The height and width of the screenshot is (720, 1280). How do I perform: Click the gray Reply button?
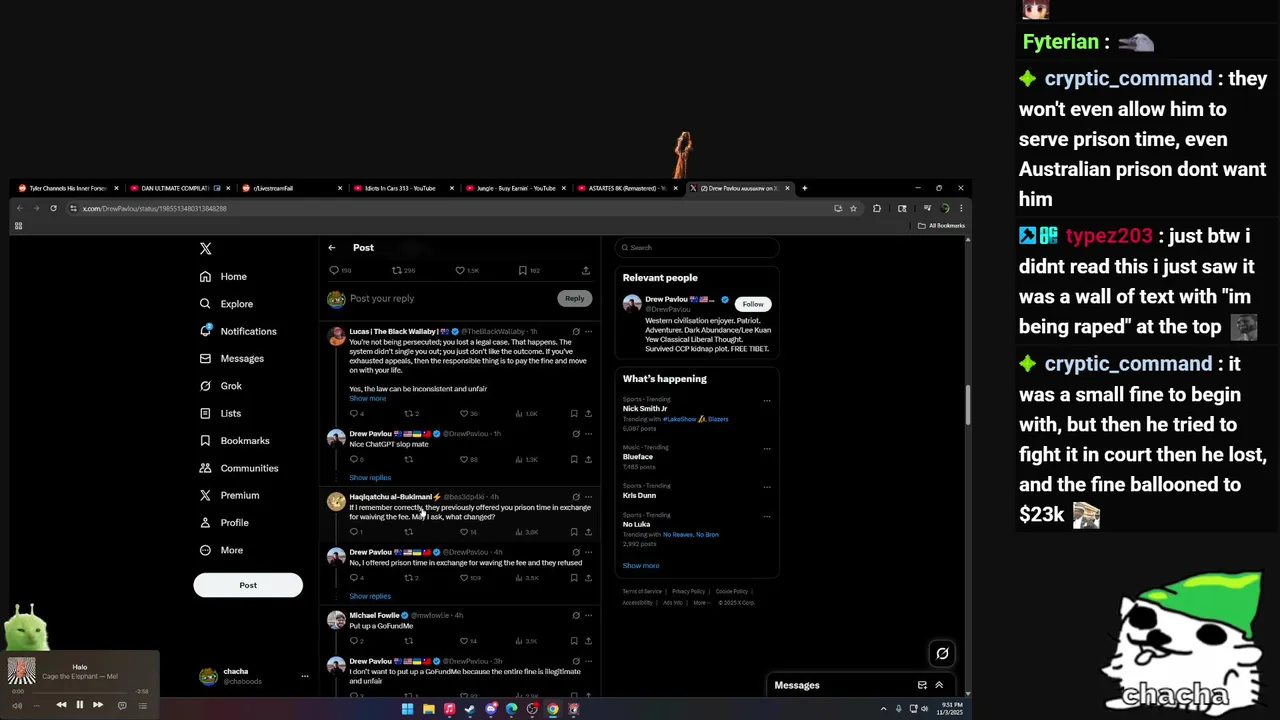574,298
